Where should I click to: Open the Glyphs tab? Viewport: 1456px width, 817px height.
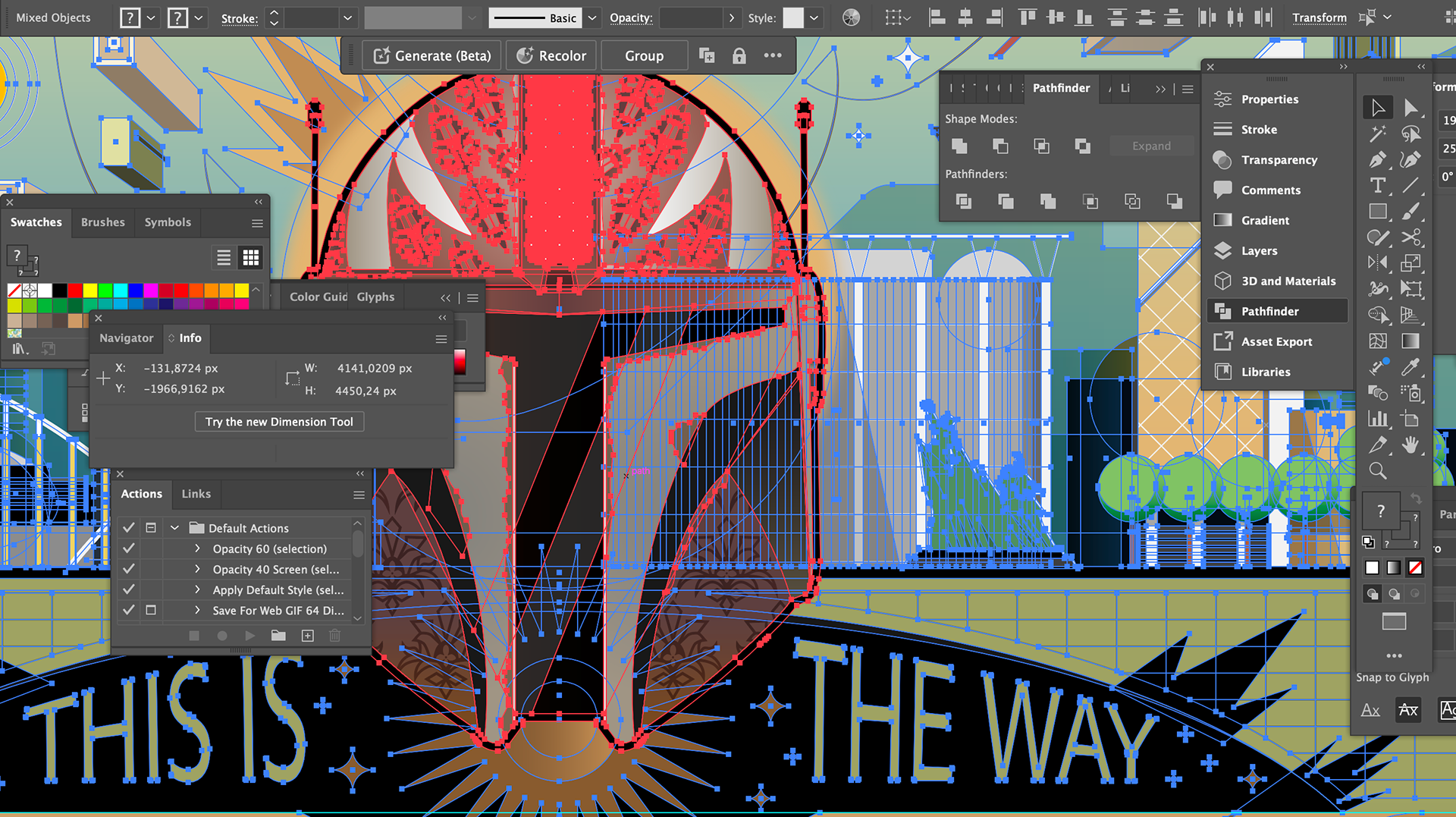tap(375, 297)
